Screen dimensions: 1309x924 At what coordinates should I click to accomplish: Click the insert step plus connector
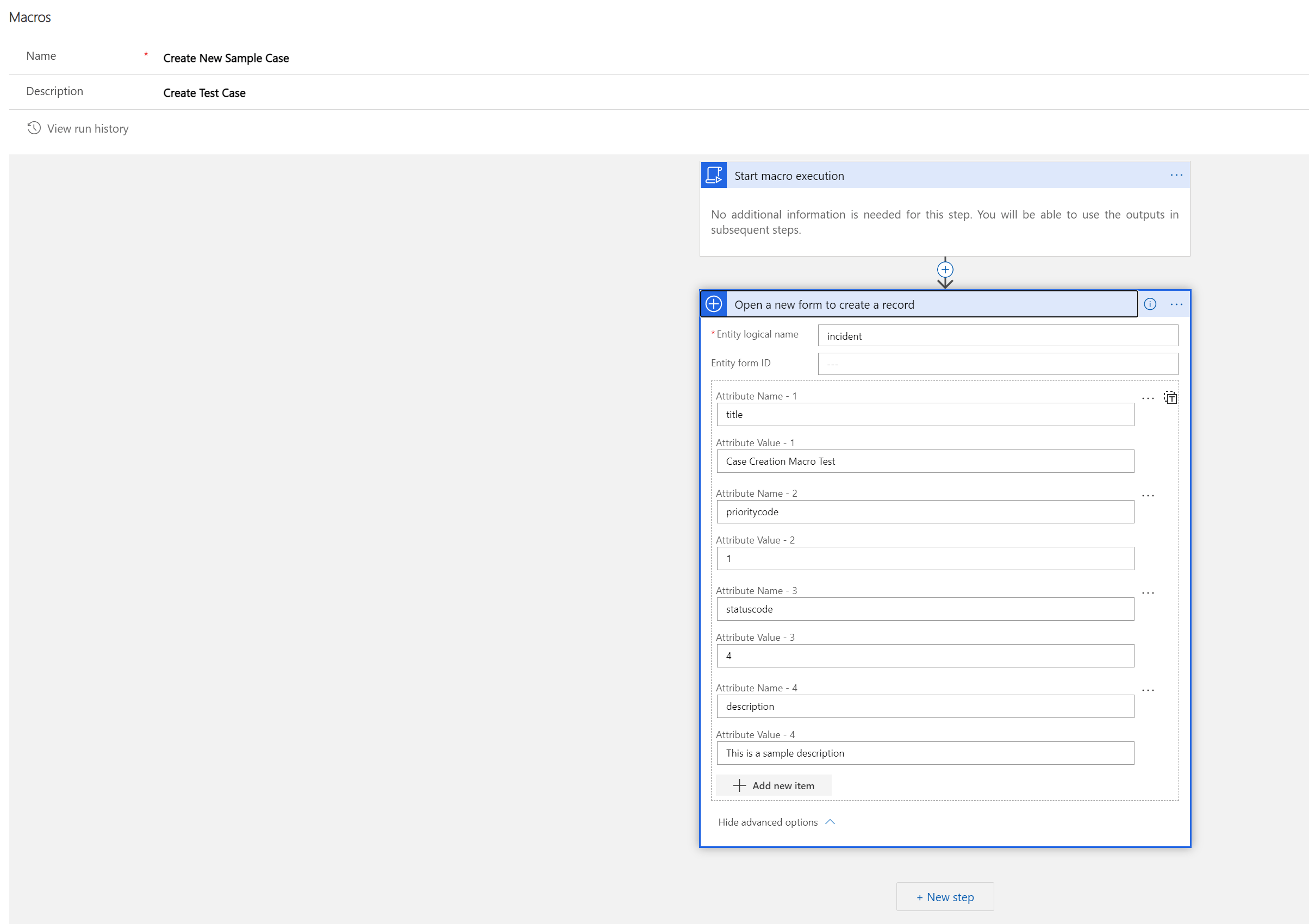pos(945,270)
